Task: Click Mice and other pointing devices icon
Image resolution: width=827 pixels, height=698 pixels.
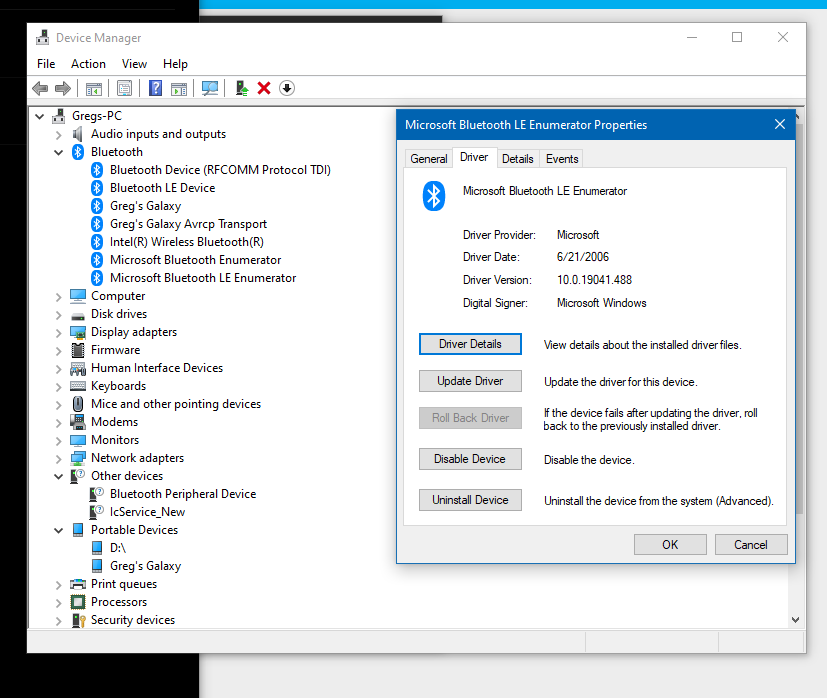Action: click(x=78, y=404)
